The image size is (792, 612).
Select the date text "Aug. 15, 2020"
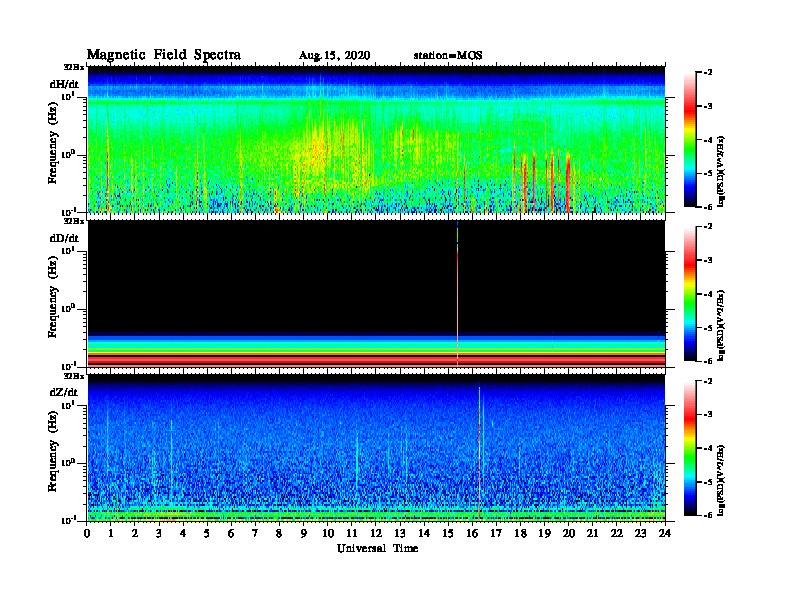334,56
